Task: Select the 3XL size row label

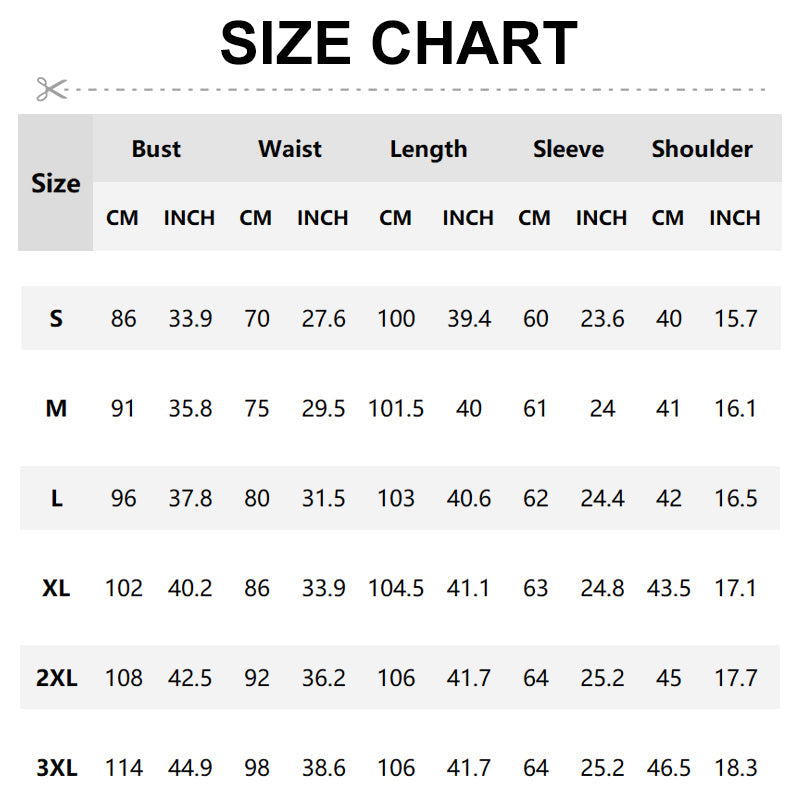Action: [x=56, y=768]
